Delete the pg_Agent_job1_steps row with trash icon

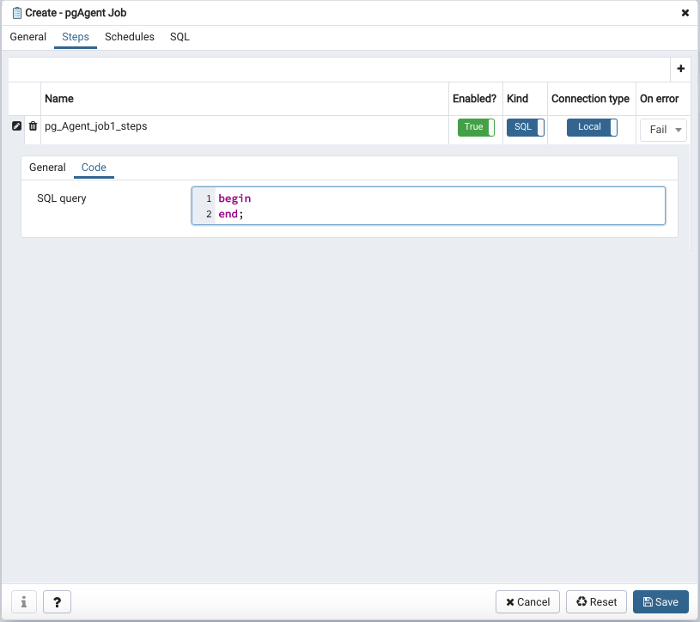click(33, 126)
